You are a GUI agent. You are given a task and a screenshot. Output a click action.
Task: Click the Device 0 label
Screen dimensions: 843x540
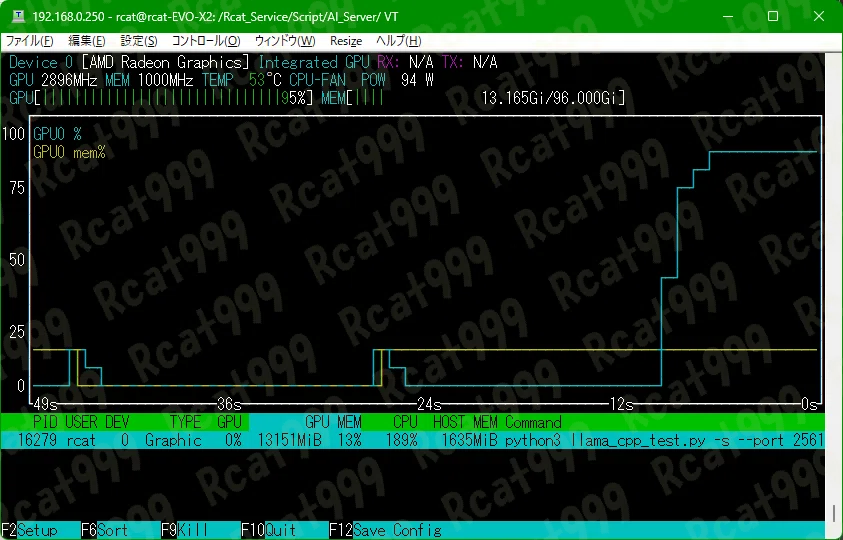coord(41,62)
